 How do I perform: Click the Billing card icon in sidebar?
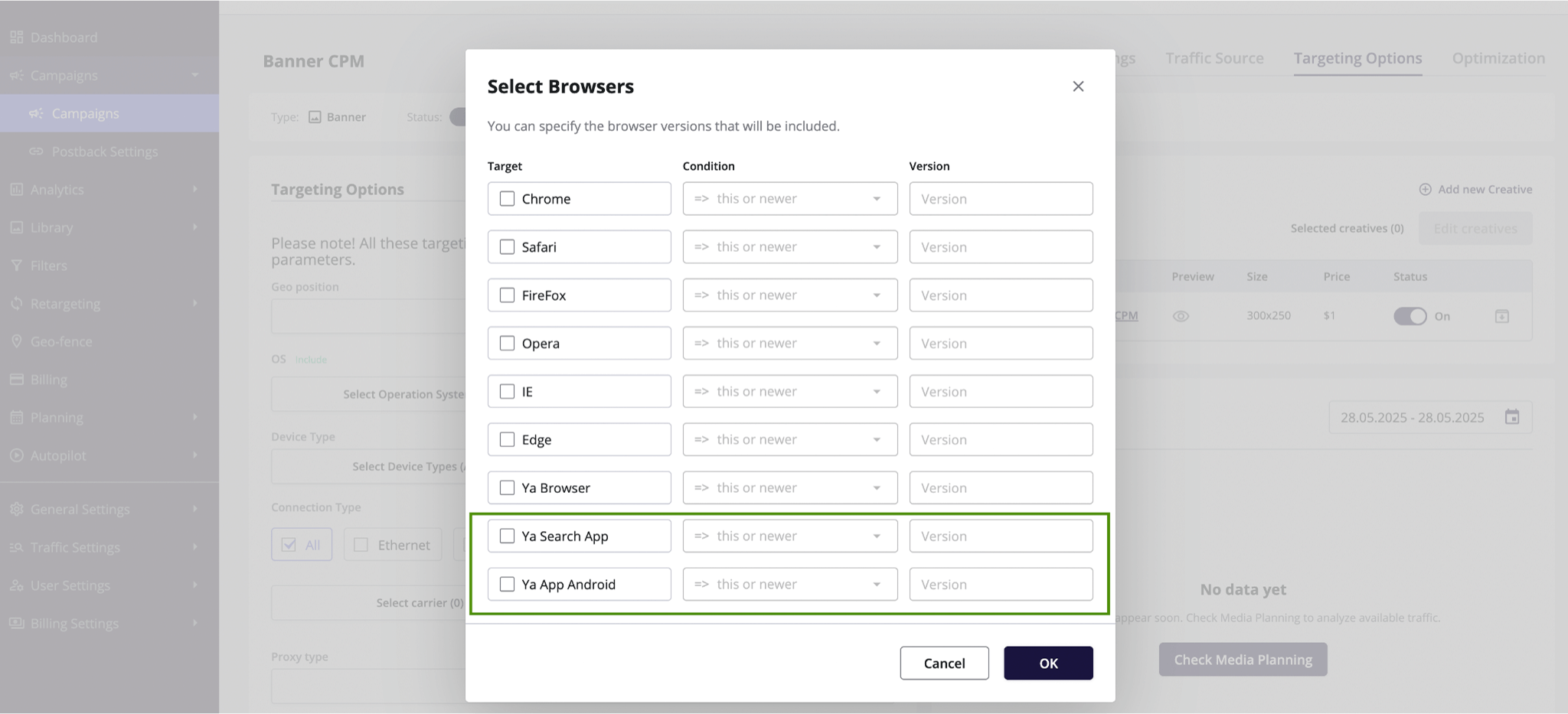tap(16, 380)
